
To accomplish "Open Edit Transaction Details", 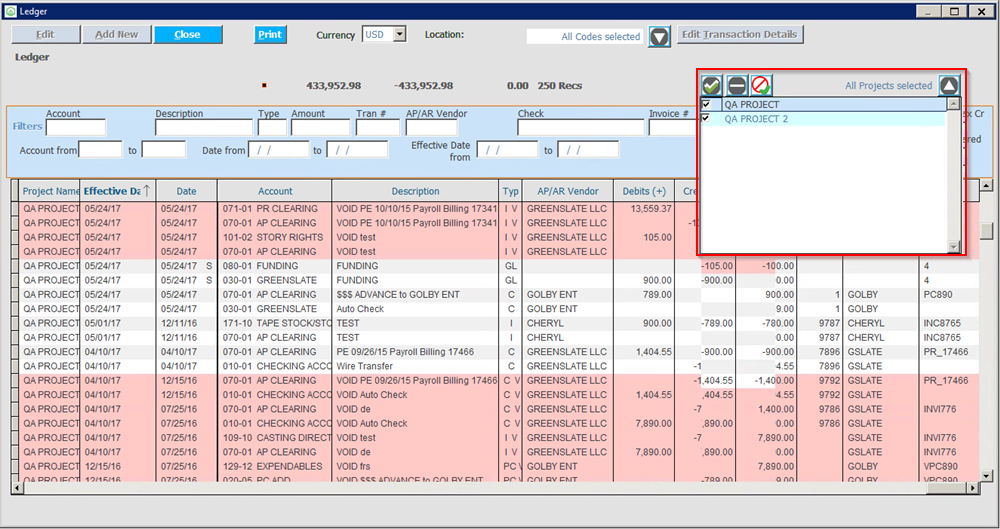I will pyautogui.click(x=740, y=34).
